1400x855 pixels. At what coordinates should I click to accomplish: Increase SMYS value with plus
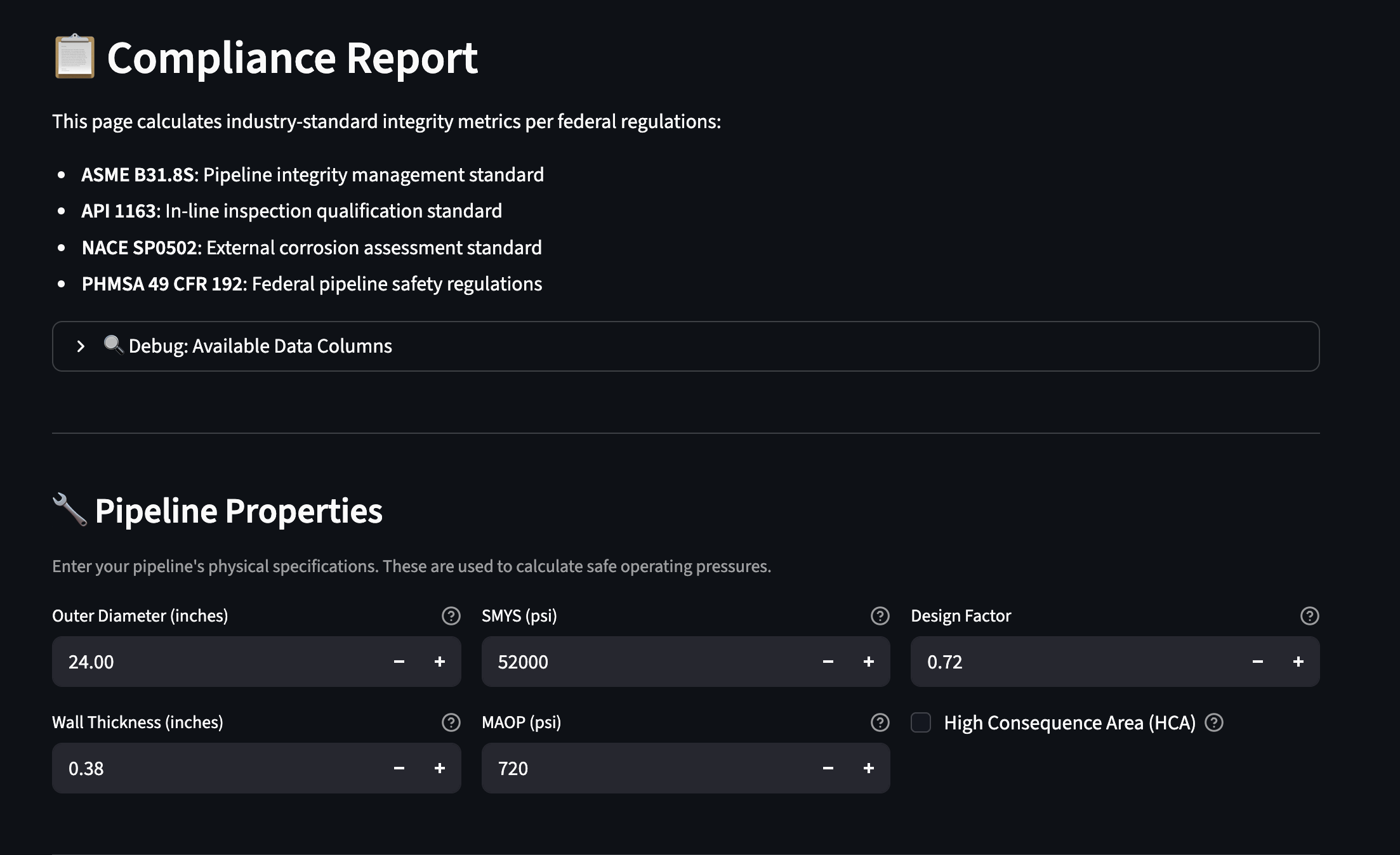(x=868, y=662)
